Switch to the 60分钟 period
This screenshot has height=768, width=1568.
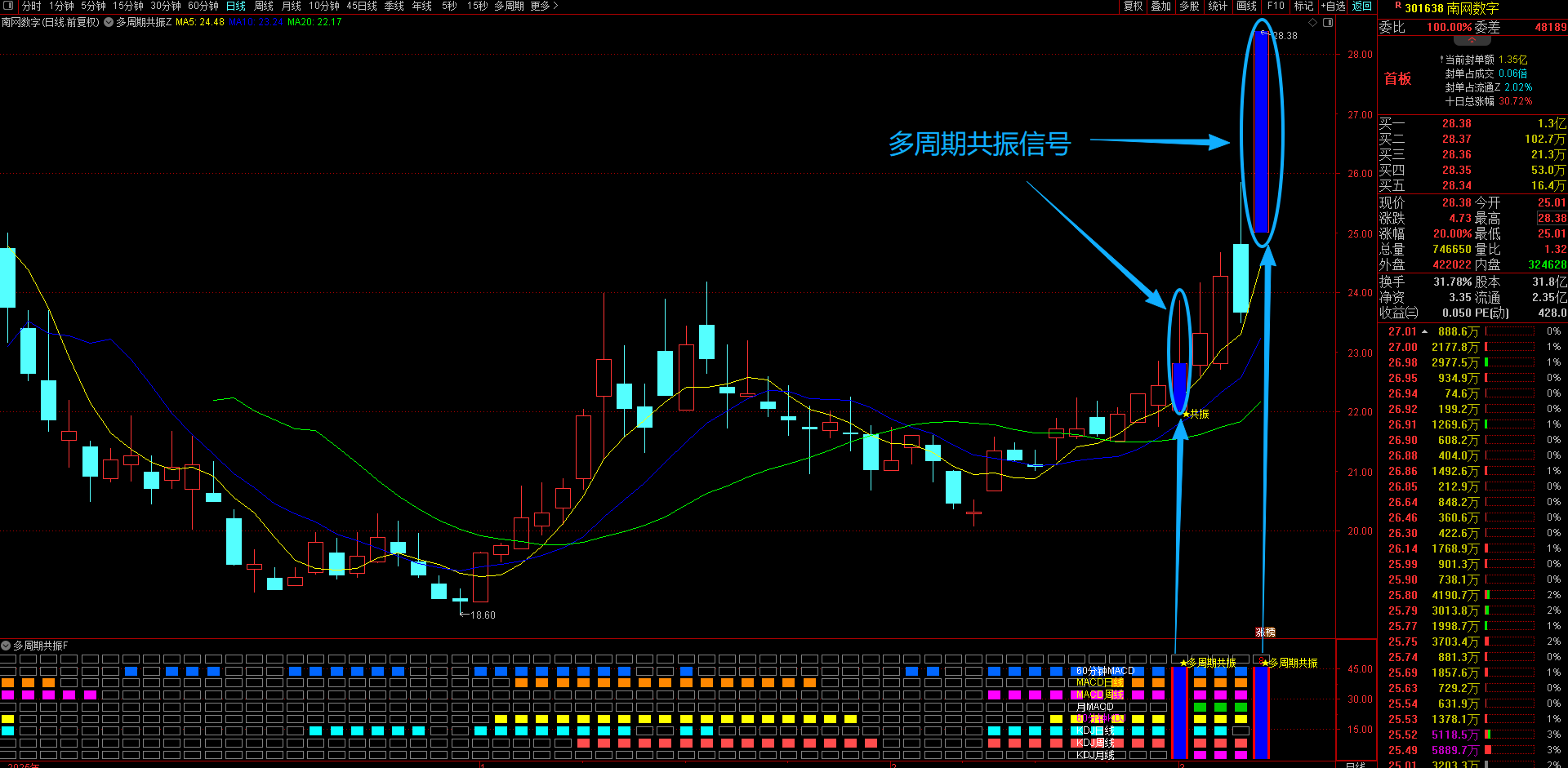(x=203, y=6)
